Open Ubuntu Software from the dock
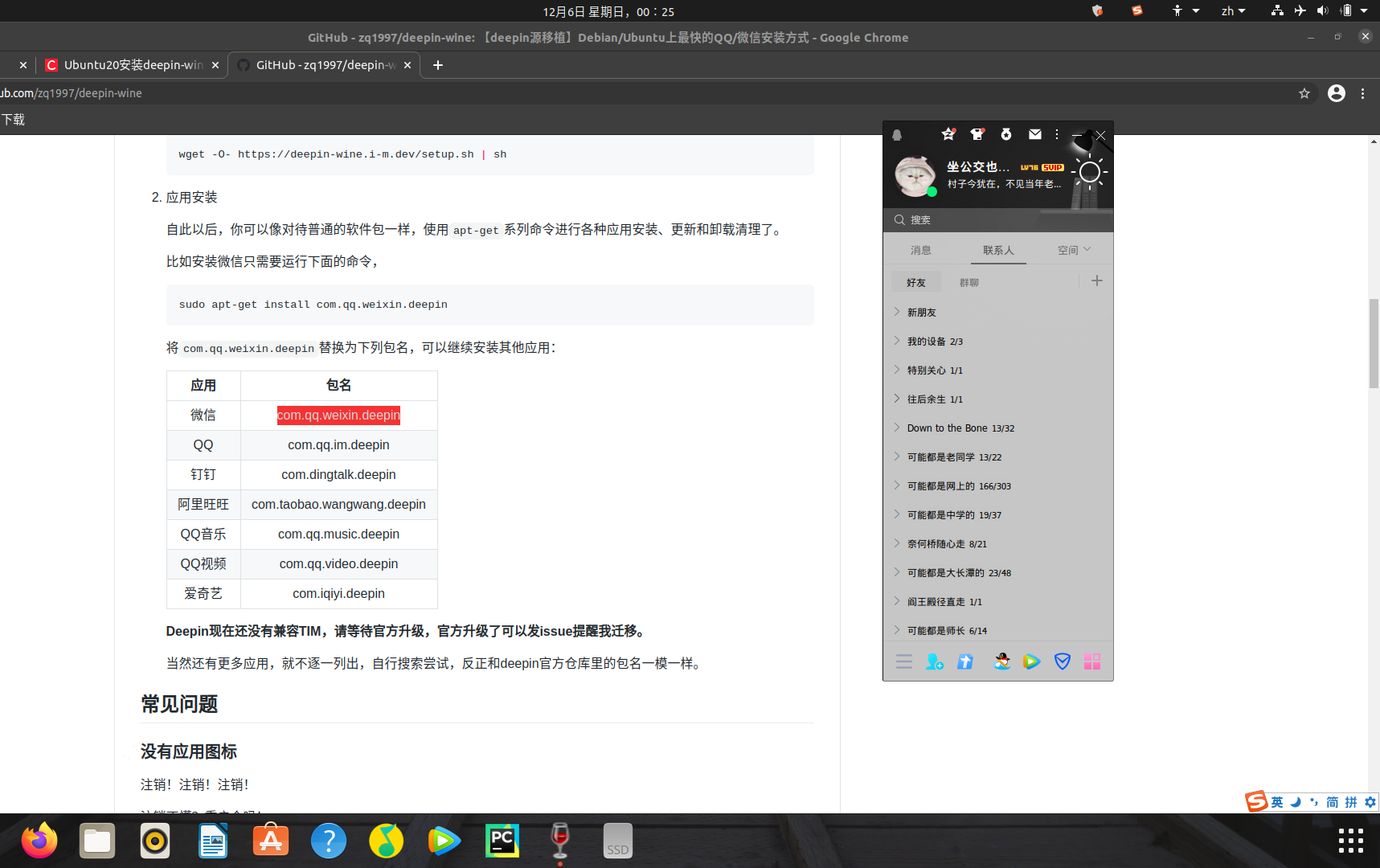 pyautogui.click(x=271, y=841)
